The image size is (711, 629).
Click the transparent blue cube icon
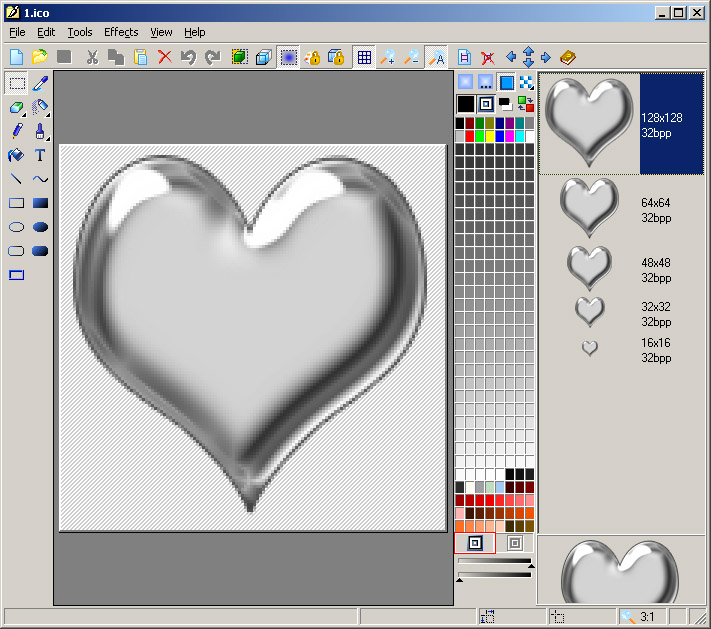(x=263, y=57)
